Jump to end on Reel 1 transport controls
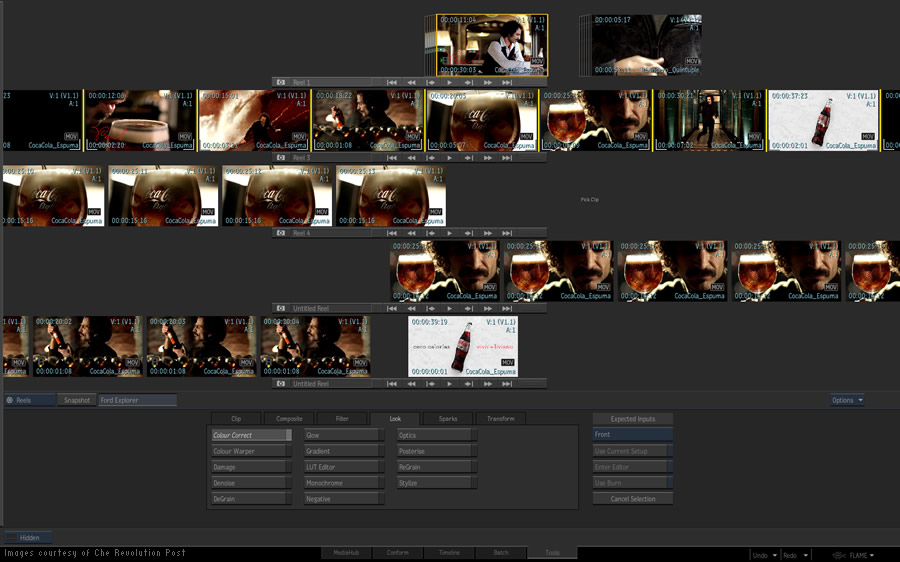The width and height of the screenshot is (900, 562). point(507,82)
